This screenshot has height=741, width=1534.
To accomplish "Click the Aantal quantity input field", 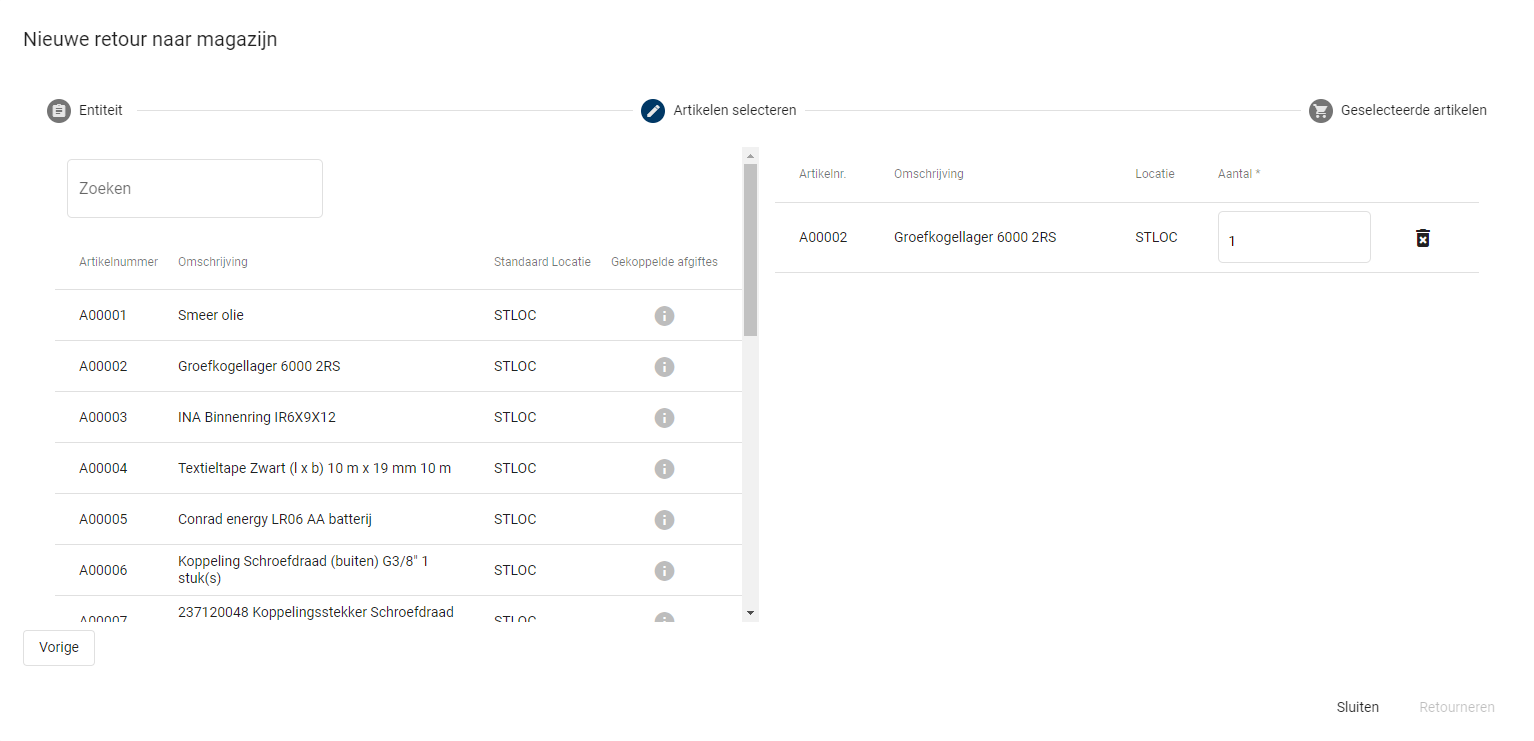I will 1293,238.
